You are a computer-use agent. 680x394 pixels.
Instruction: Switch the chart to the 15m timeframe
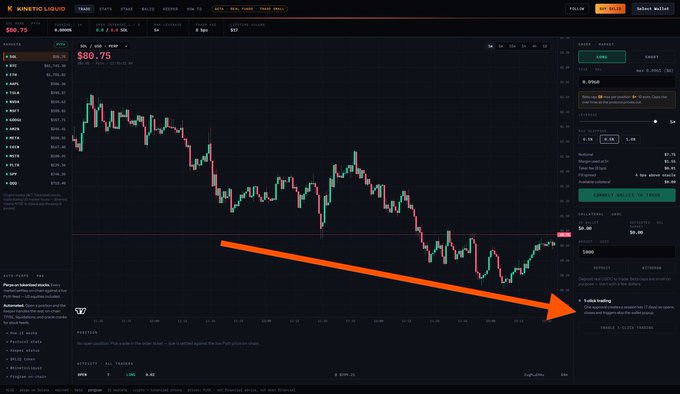coord(512,46)
